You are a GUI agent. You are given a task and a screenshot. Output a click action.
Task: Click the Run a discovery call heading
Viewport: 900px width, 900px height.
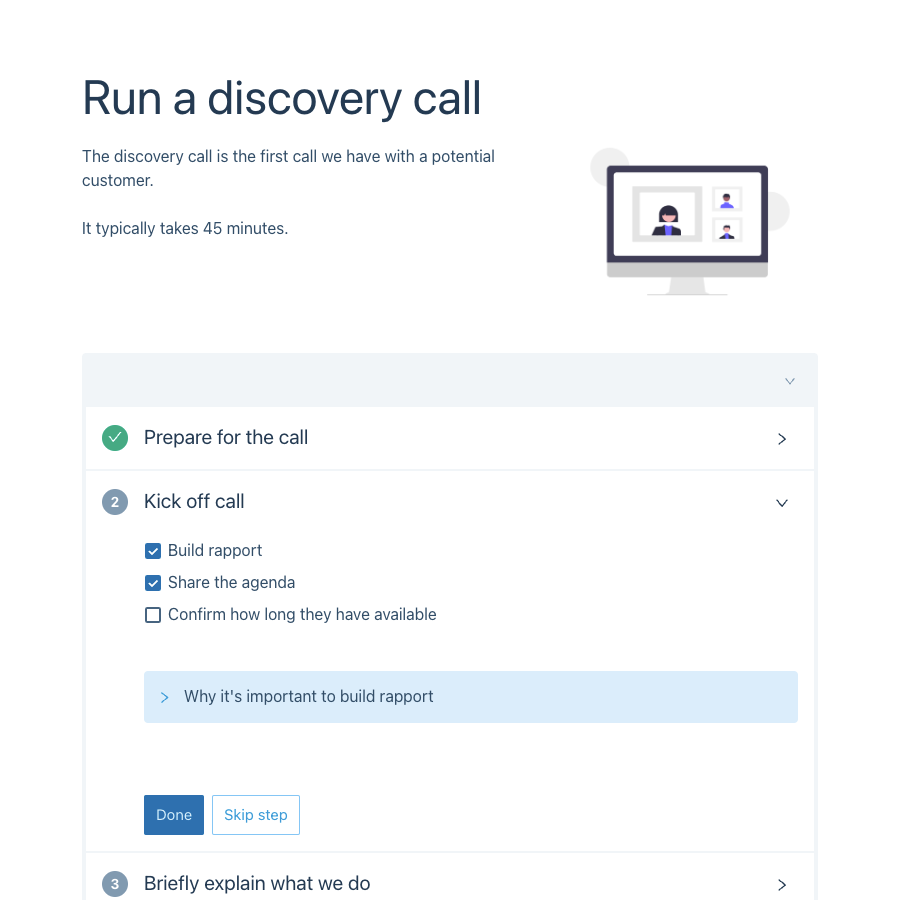(x=282, y=99)
